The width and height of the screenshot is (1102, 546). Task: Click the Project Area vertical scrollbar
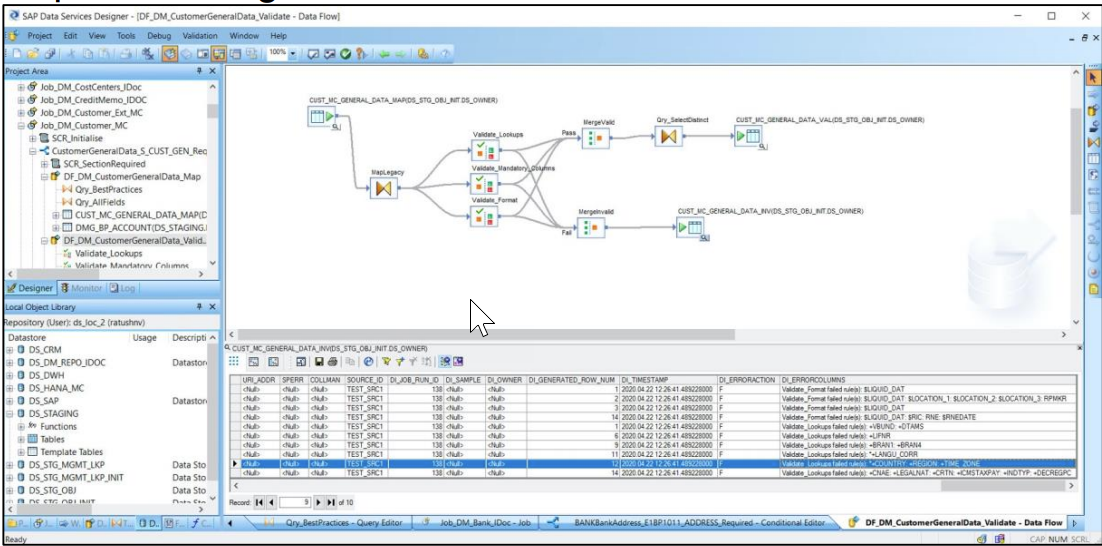(x=213, y=110)
